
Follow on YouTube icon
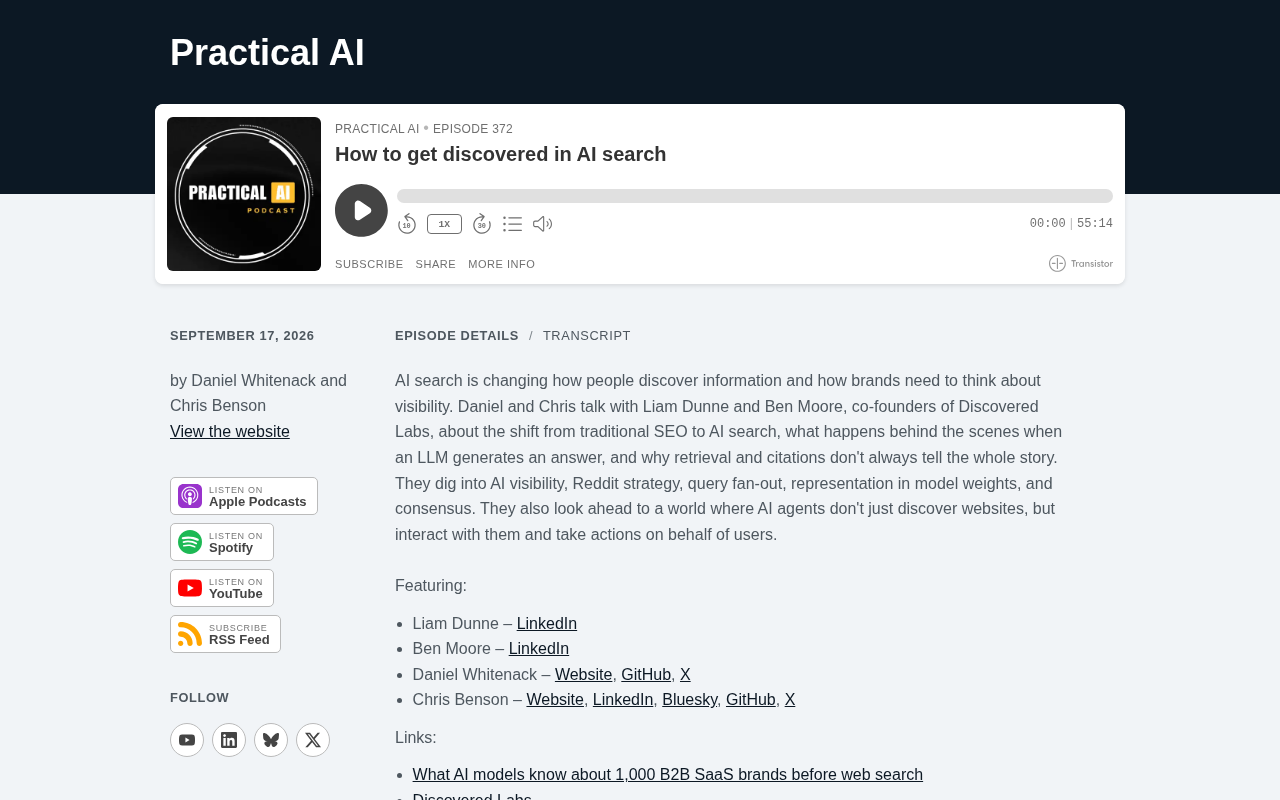click(x=187, y=740)
